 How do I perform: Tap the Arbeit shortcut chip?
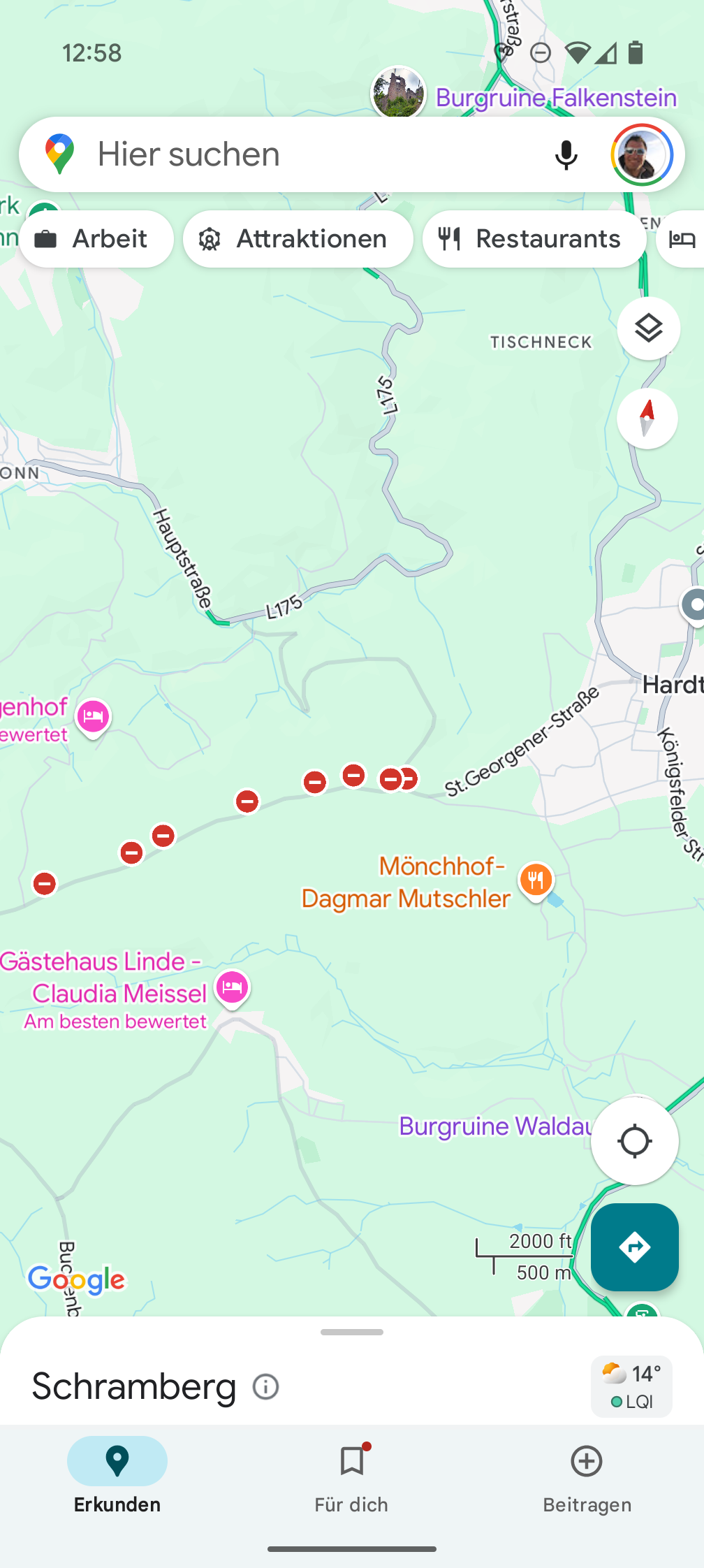(x=96, y=239)
